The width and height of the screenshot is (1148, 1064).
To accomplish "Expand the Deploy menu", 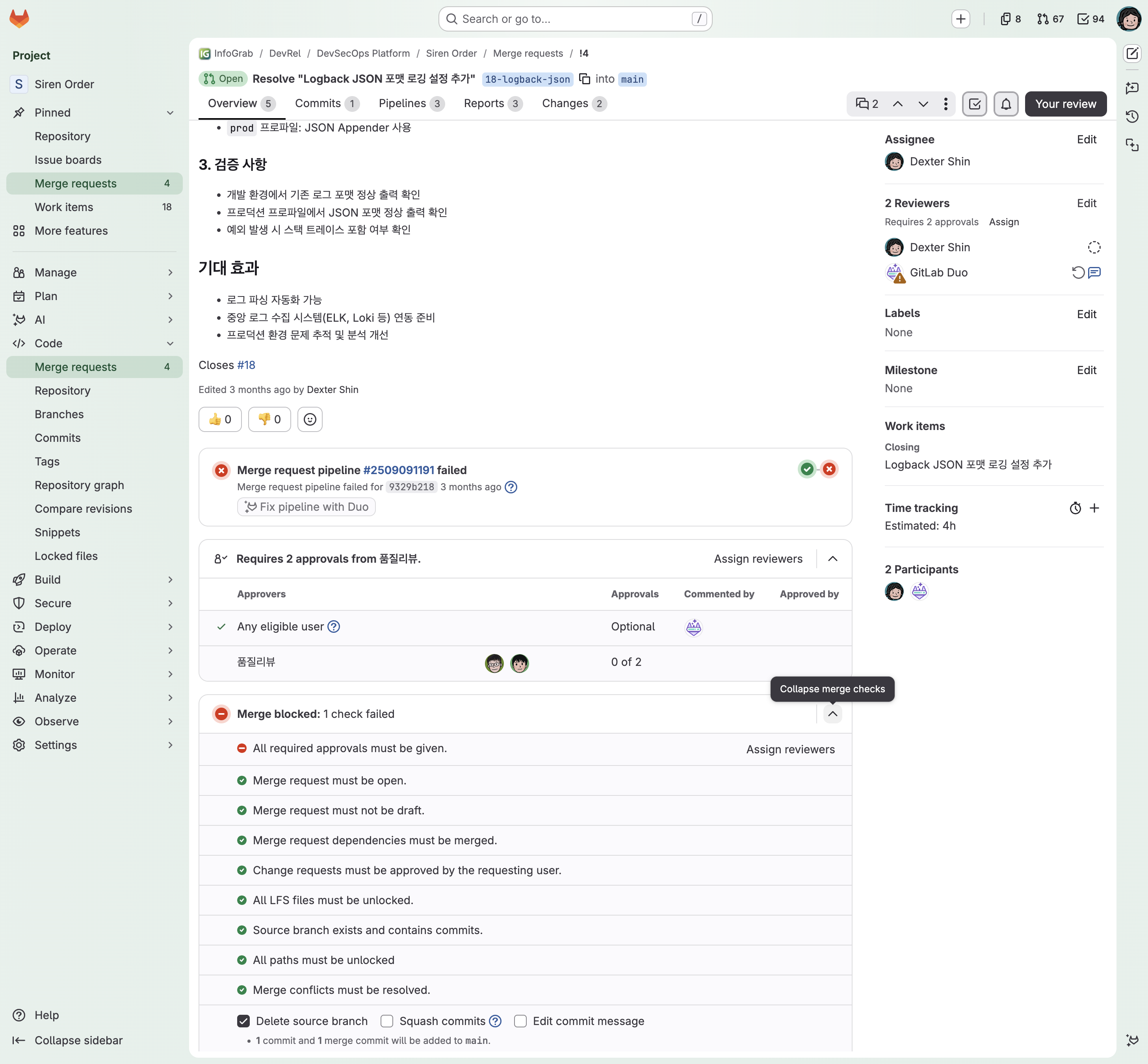I will [95, 627].
